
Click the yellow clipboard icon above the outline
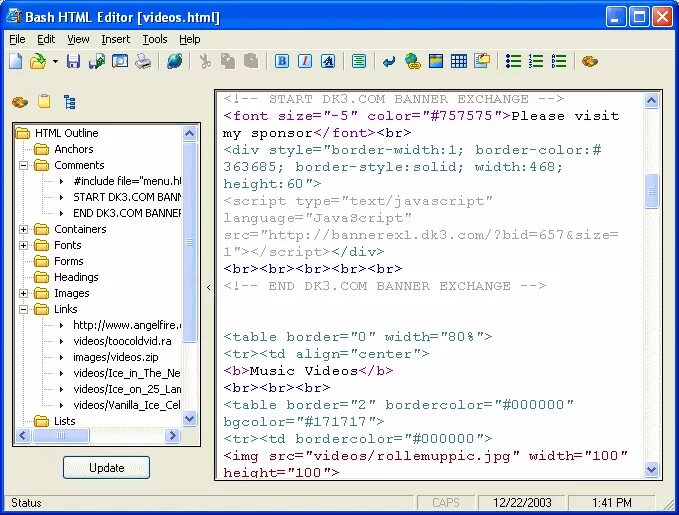(x=44, y=102)
